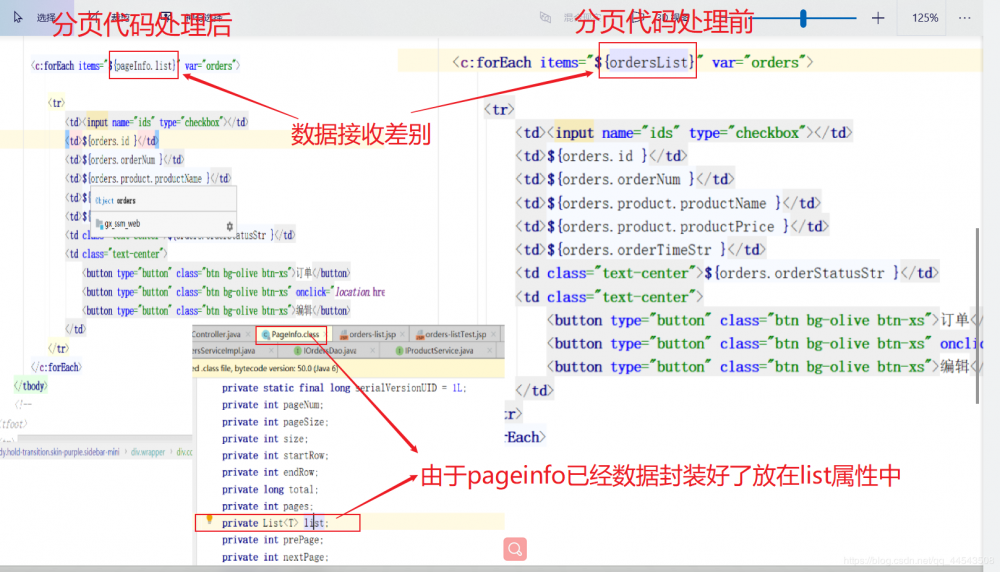
Task: Click the serialVersionUID declaration line
Action: (344, 388)
